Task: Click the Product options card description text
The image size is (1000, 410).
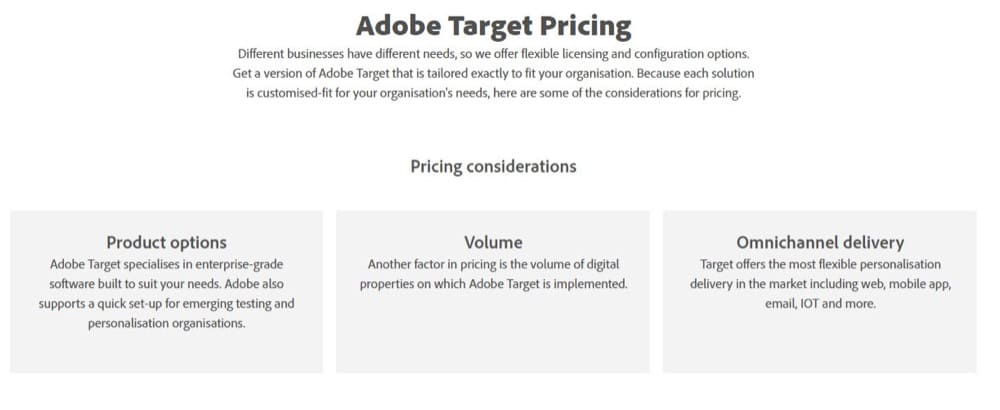Action: click(x=166, y=293)
